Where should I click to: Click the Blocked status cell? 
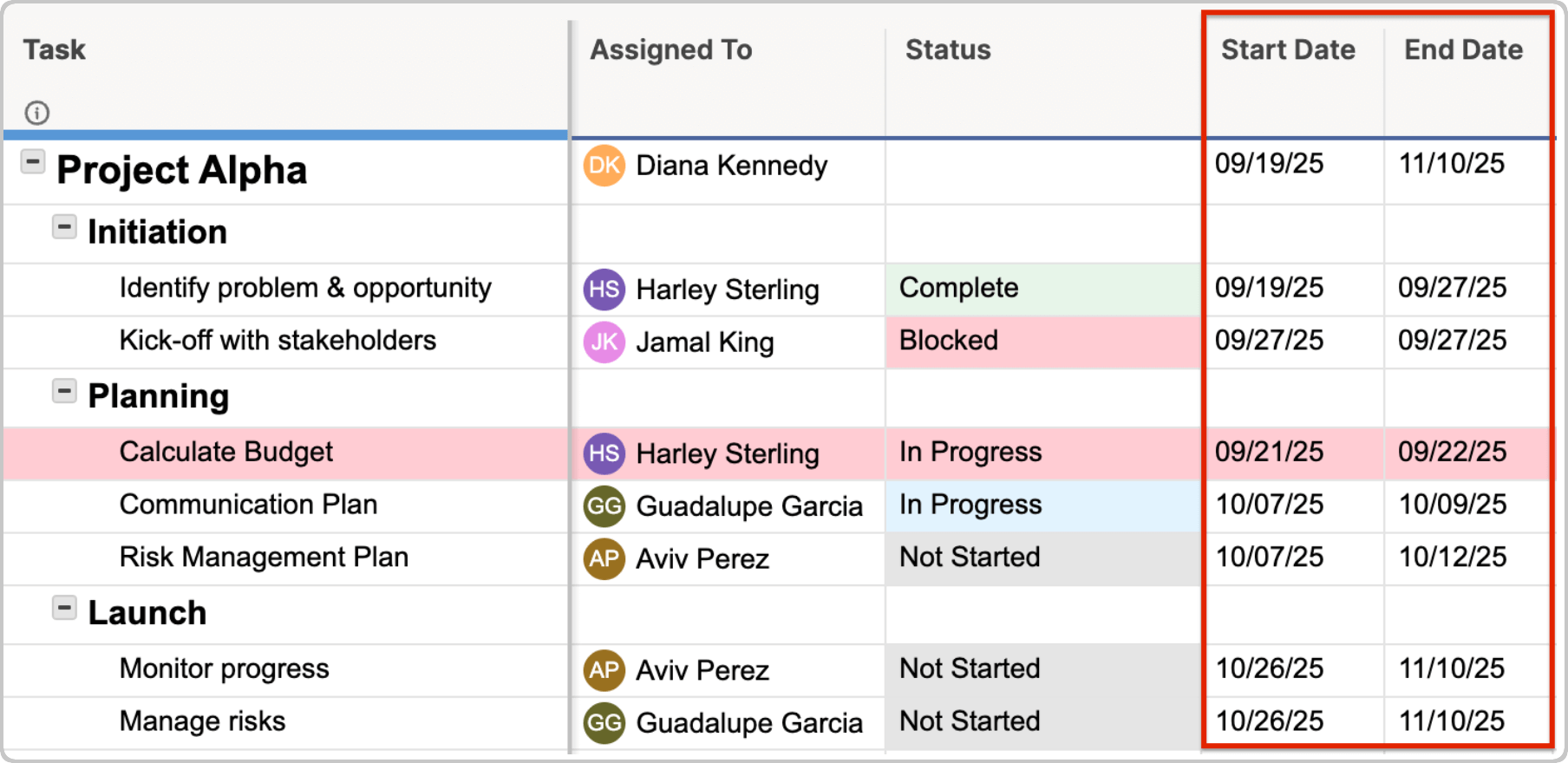[x=949, y=341]
